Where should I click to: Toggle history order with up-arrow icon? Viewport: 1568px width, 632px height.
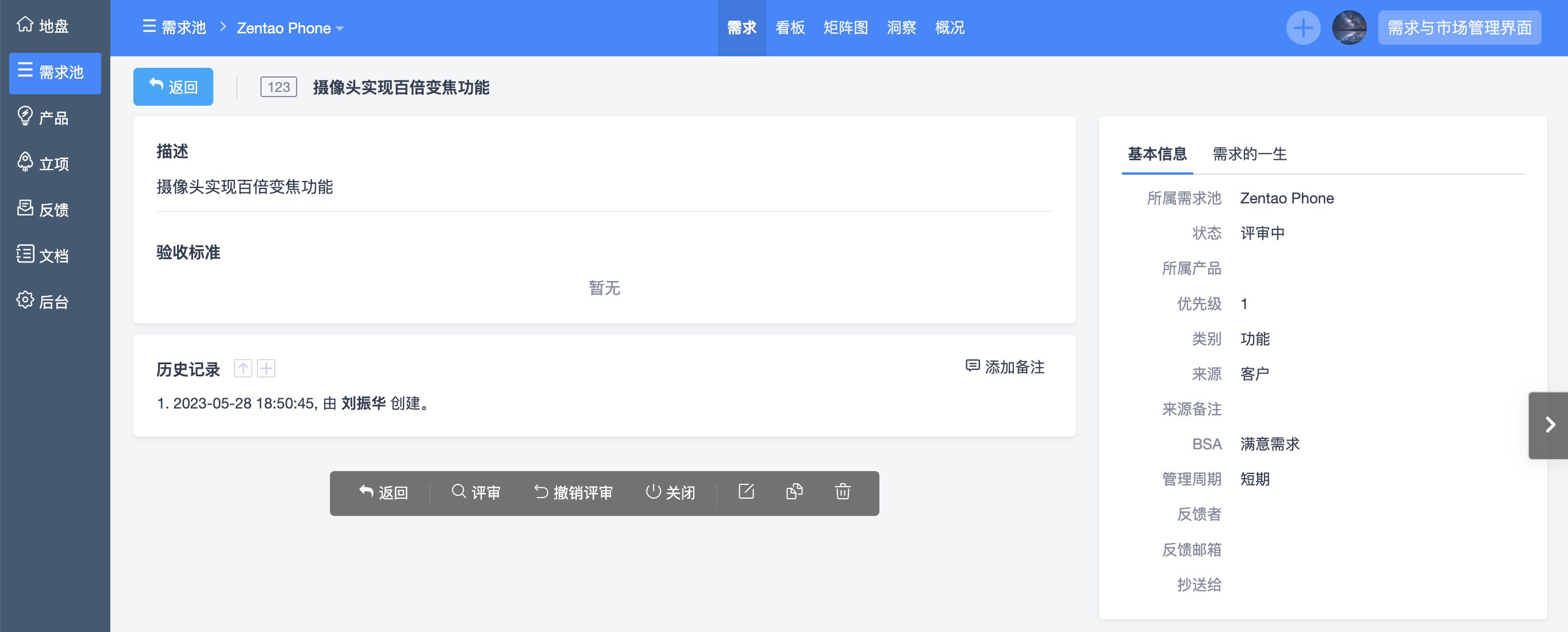(243, 369)
